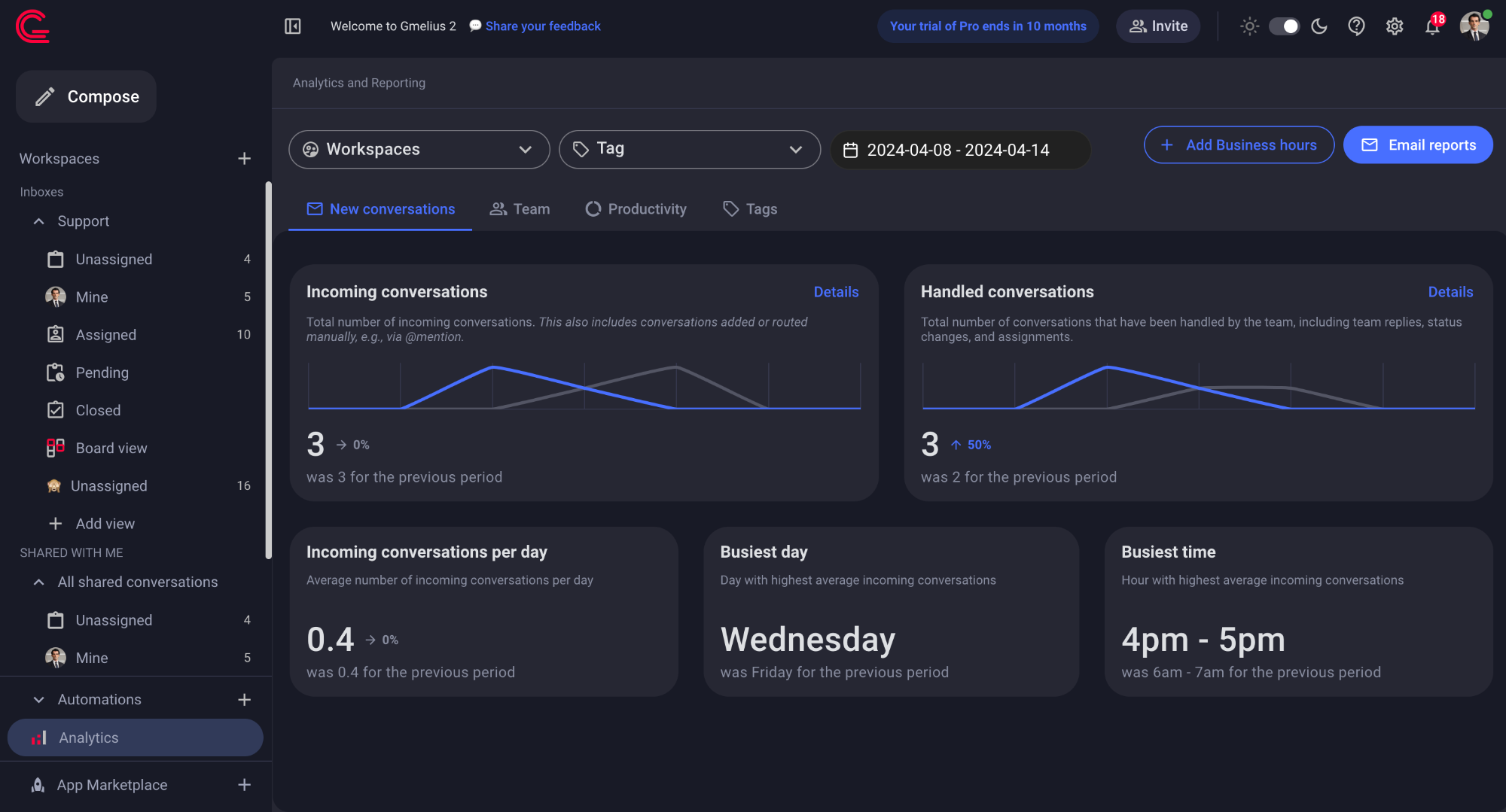The width and height of the screenshot is (1506, 812).
Task: Collapse the Support inbox section
Action: pos(38,220)
